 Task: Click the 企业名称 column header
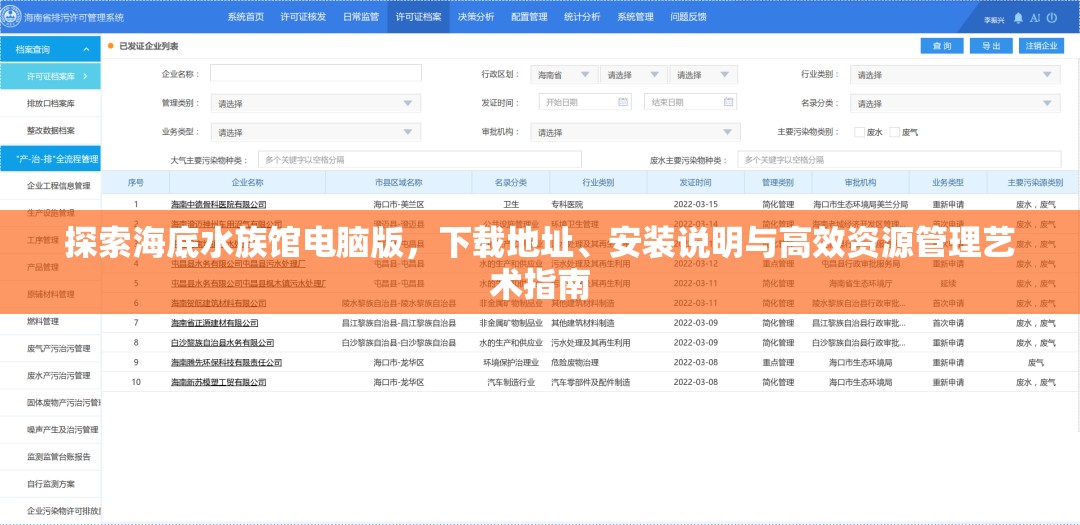click(x=247, y=183)
